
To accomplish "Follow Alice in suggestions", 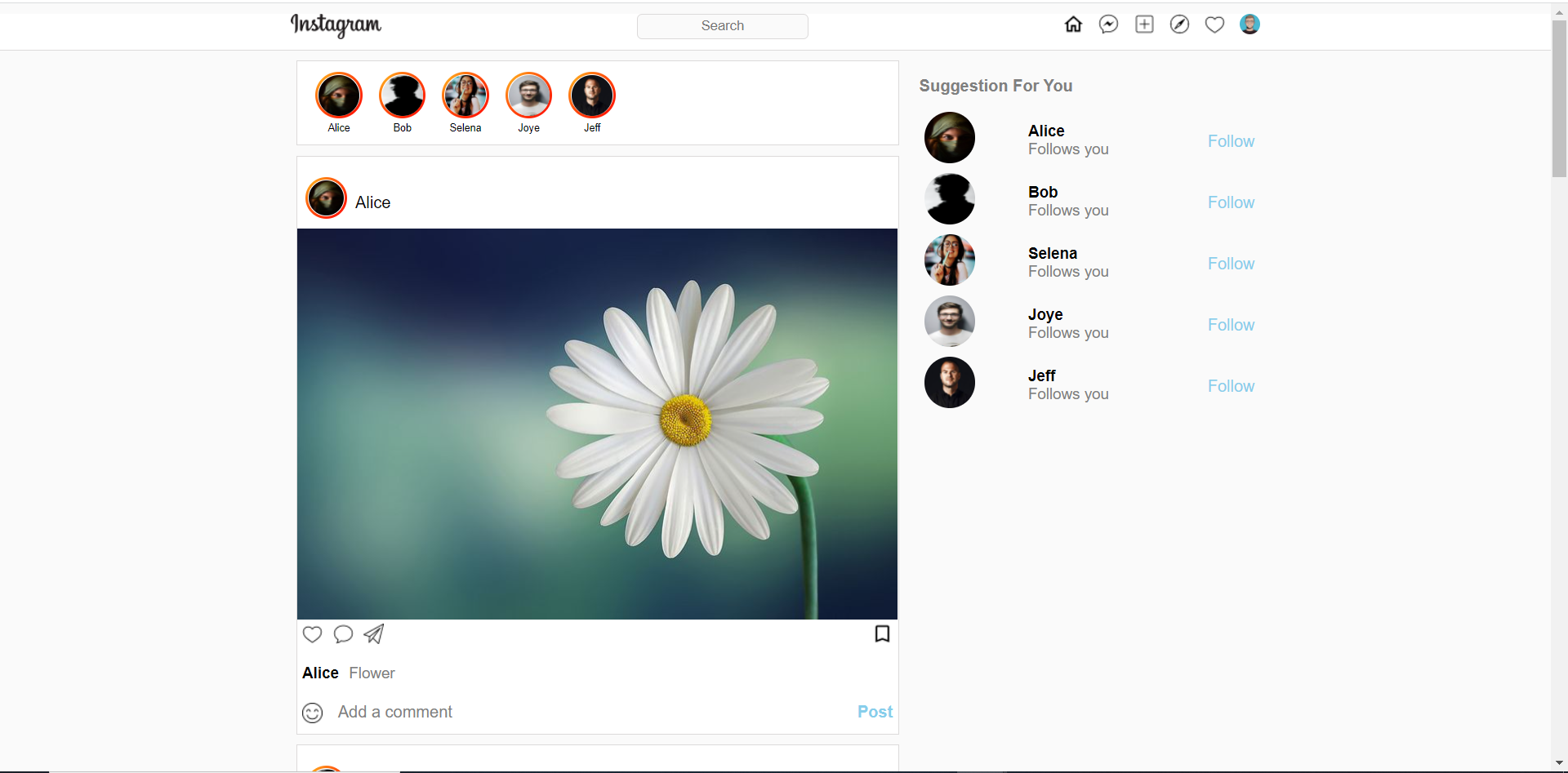I will click(1230, 141).
